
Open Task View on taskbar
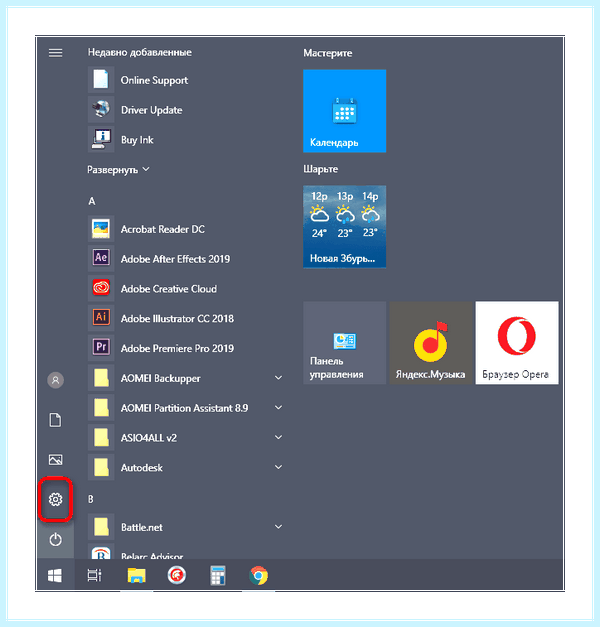pos(94,576)
